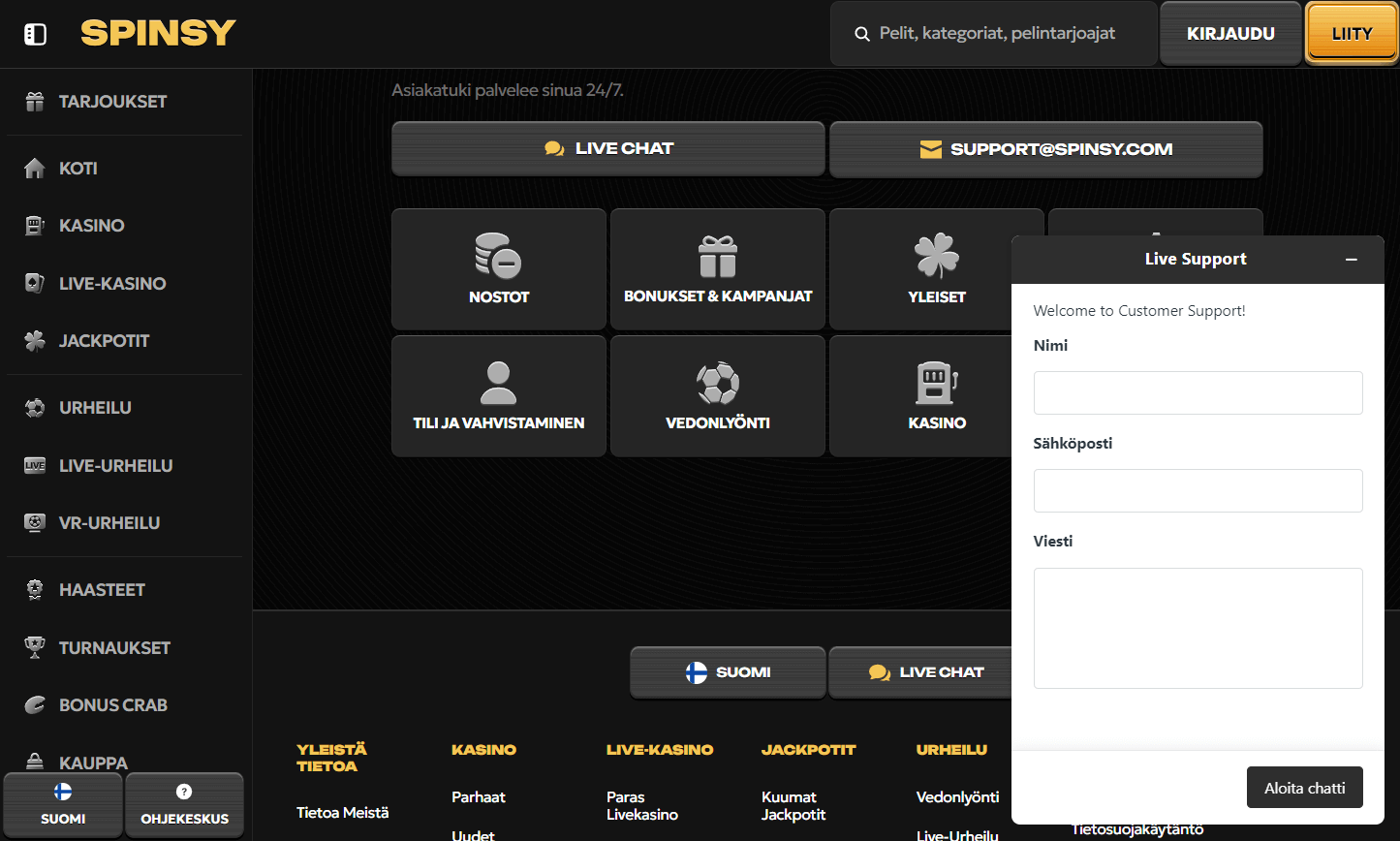Click the JACKPOTIT footer heading
The image size is (1400, 841).
point(809,750)
